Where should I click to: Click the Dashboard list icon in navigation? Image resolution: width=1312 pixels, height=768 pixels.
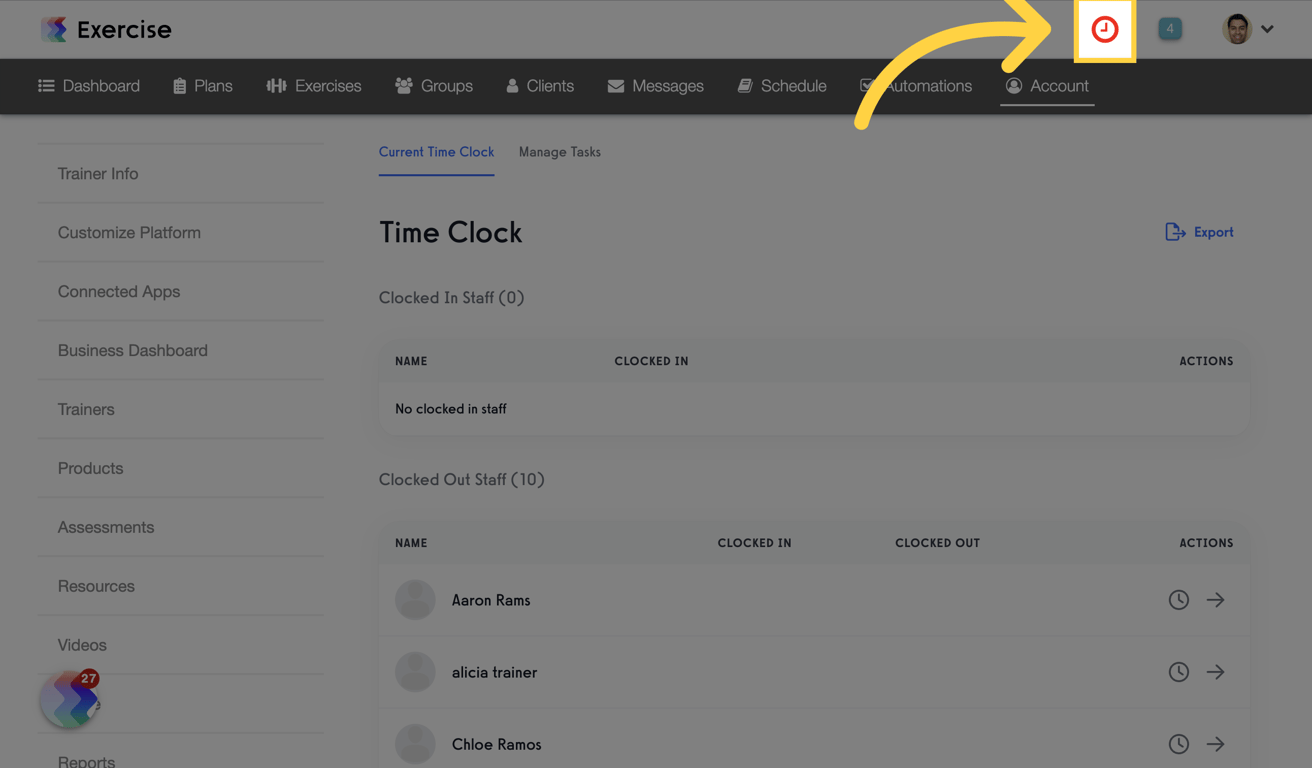(x=45, y=85)
